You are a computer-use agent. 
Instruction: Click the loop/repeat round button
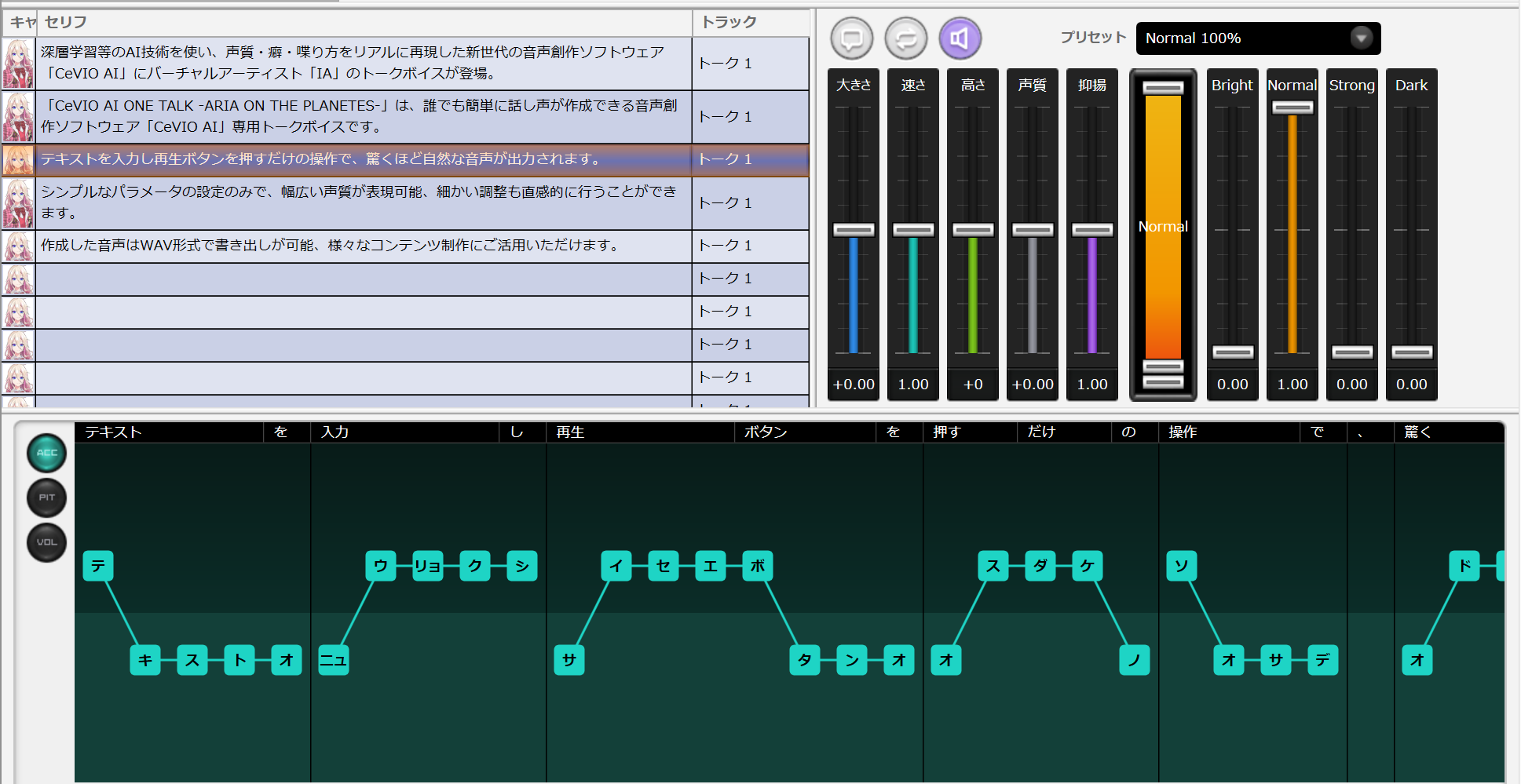point(906,38)
